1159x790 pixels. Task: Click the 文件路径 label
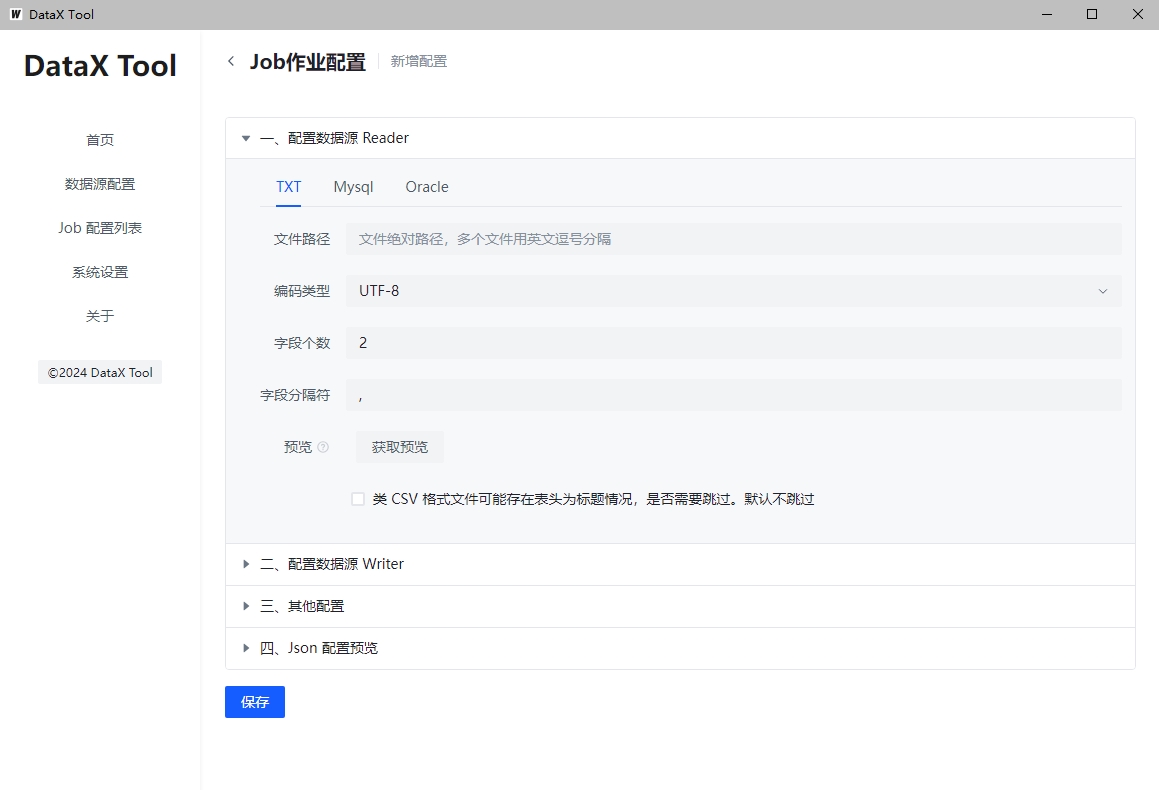(302, 239)
